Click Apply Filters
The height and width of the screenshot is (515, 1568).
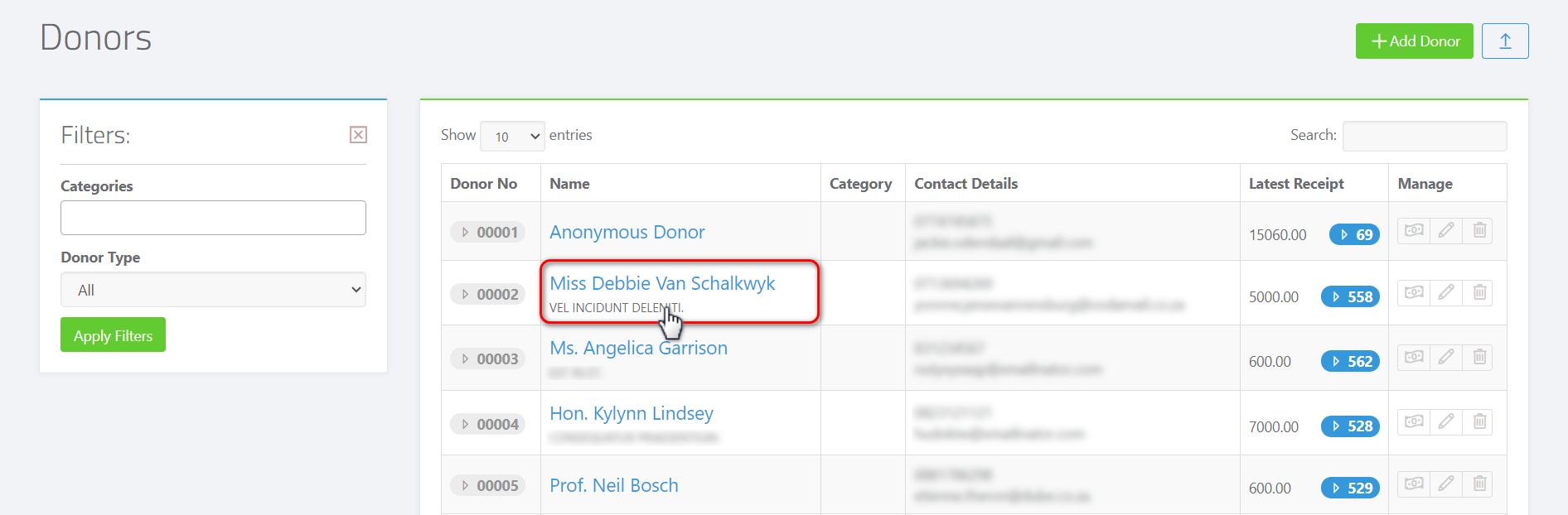113,335
